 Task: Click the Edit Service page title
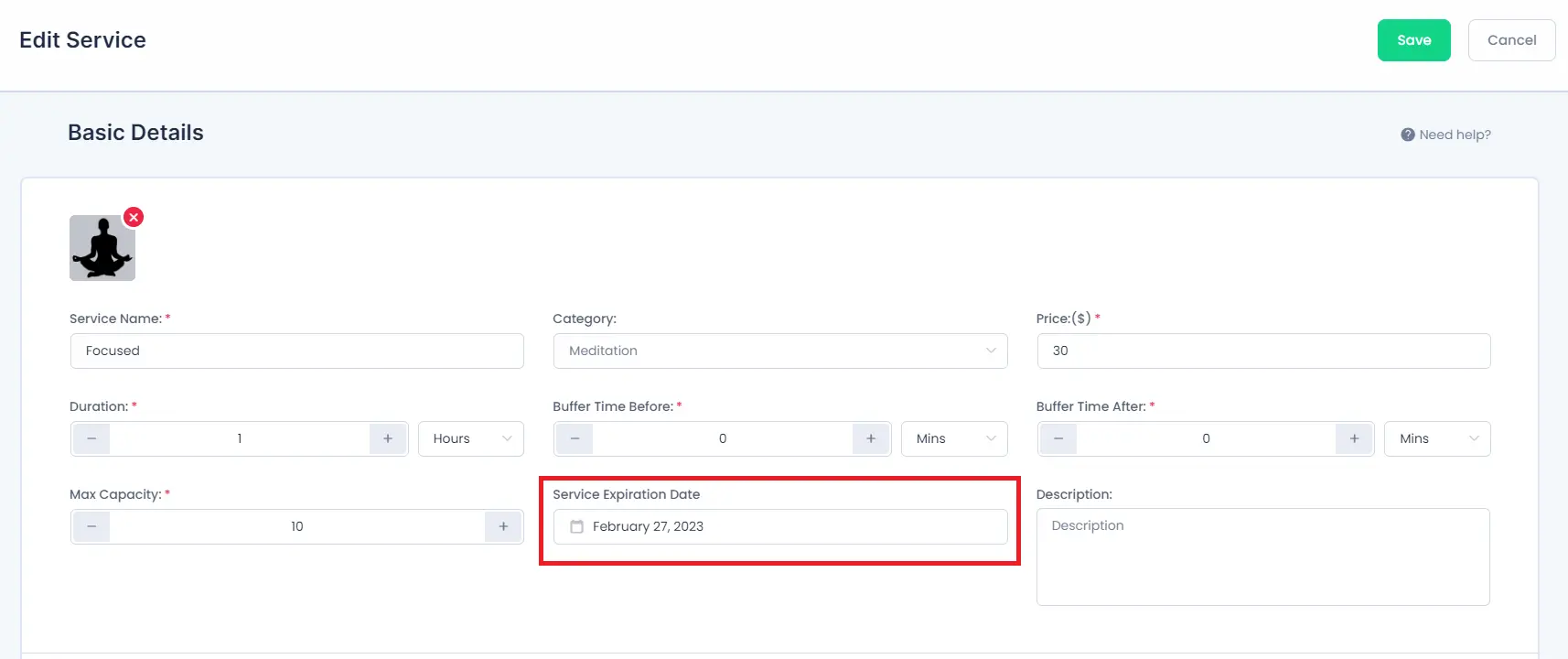82,40
